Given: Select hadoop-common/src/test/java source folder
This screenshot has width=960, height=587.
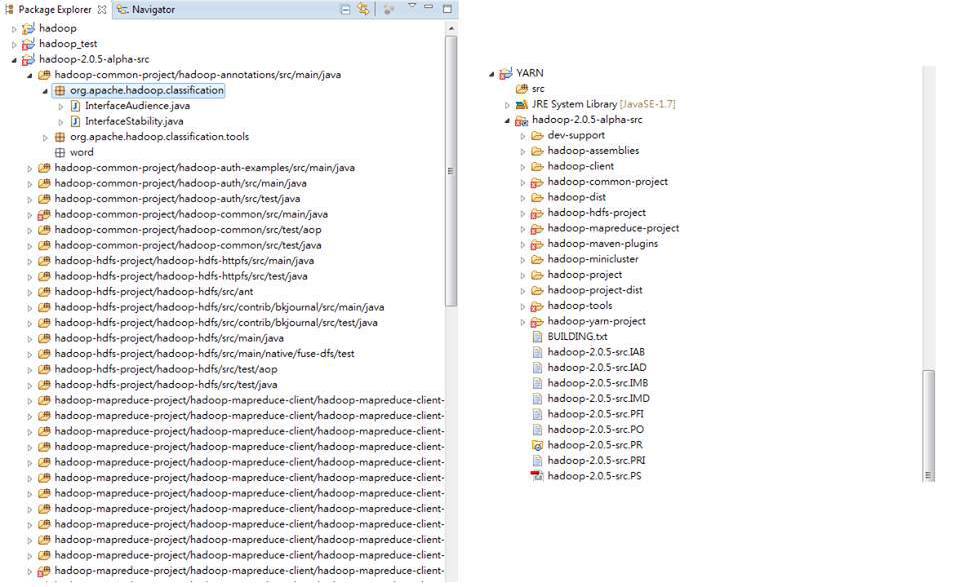Looking at the screenshot, I should click(x=188, y=245).
